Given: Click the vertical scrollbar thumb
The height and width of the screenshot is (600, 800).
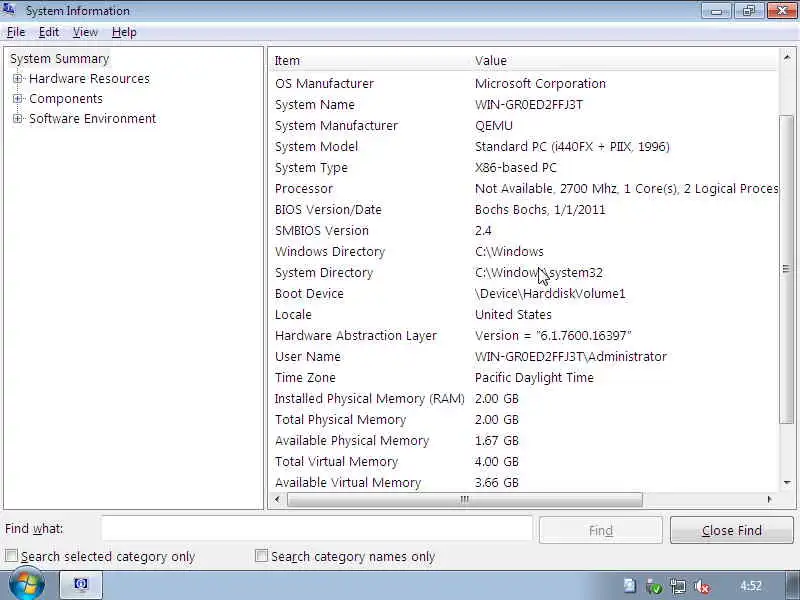Looking at the screenshot, I should (x=787, y=269).
